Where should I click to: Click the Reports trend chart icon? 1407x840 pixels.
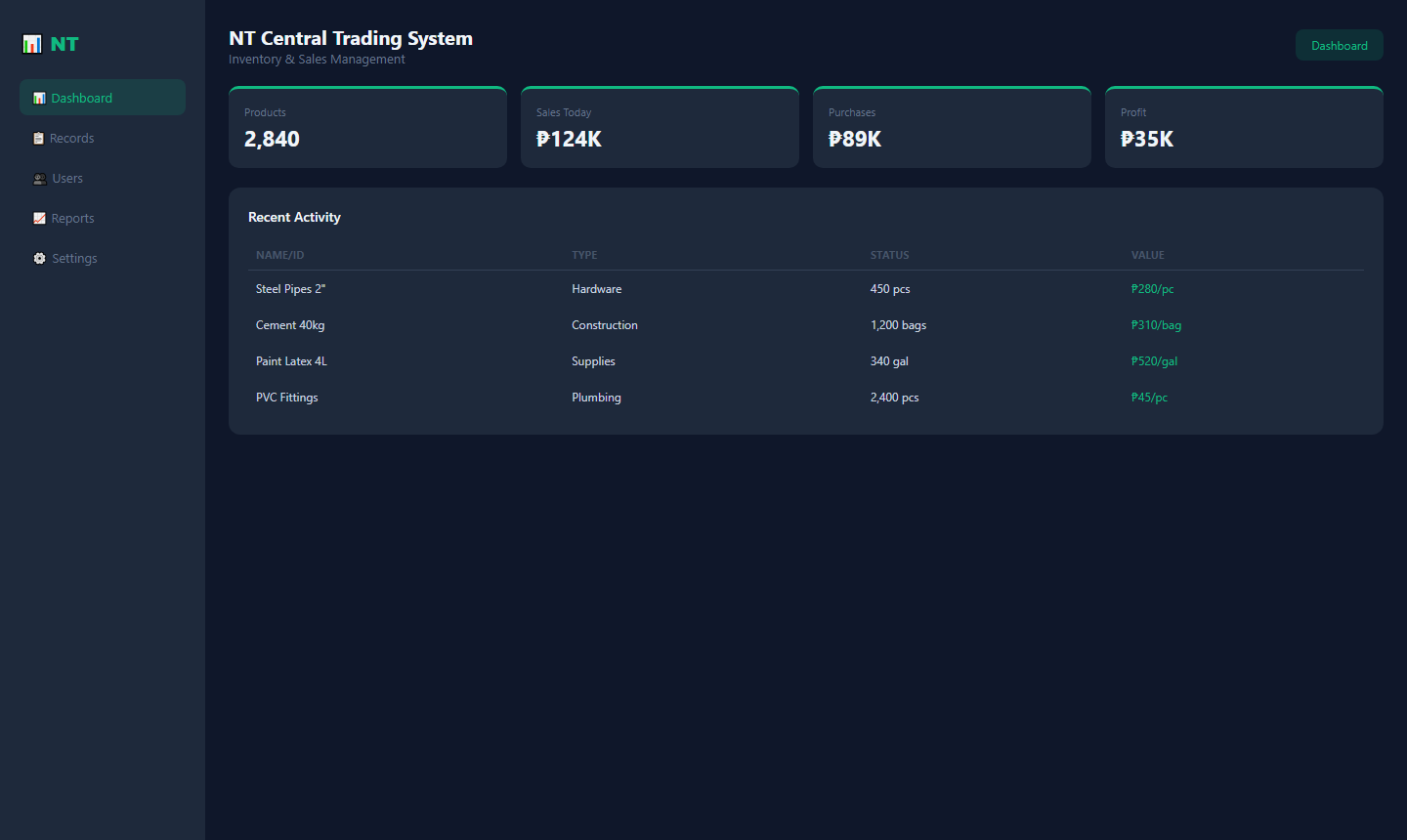[39, 218]
